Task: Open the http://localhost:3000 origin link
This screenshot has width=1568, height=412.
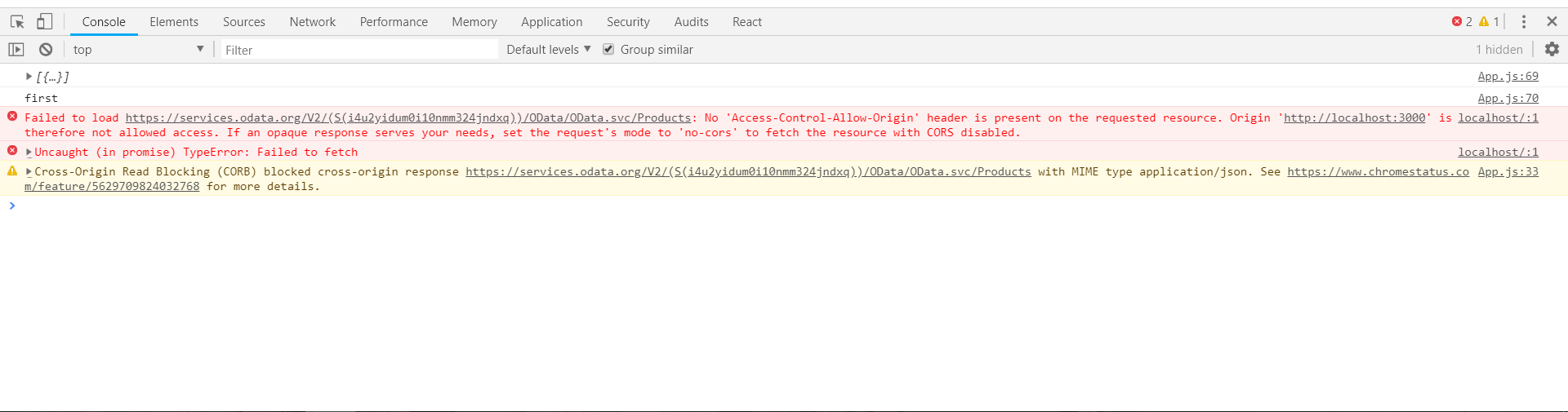Action: coord(1354,118)
